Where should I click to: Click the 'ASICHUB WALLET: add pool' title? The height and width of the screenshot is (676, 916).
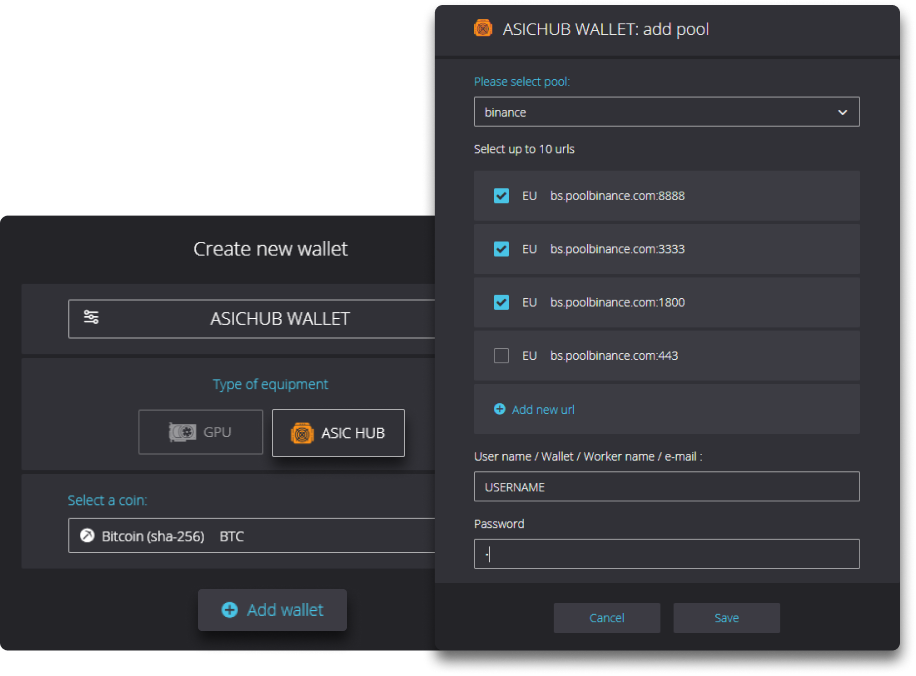[x=606, y=29]
